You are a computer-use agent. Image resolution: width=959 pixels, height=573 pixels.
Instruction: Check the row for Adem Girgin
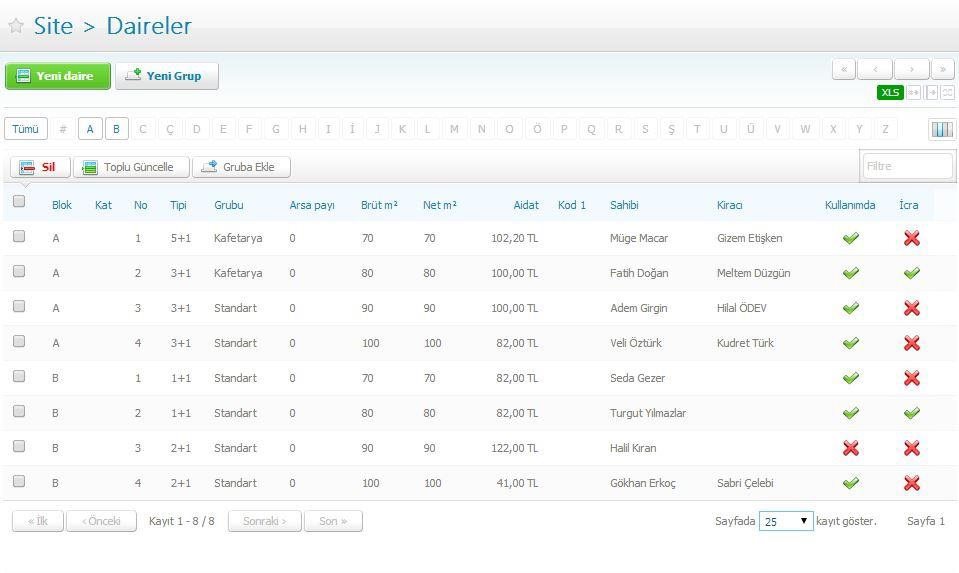(x=19, y=306)
